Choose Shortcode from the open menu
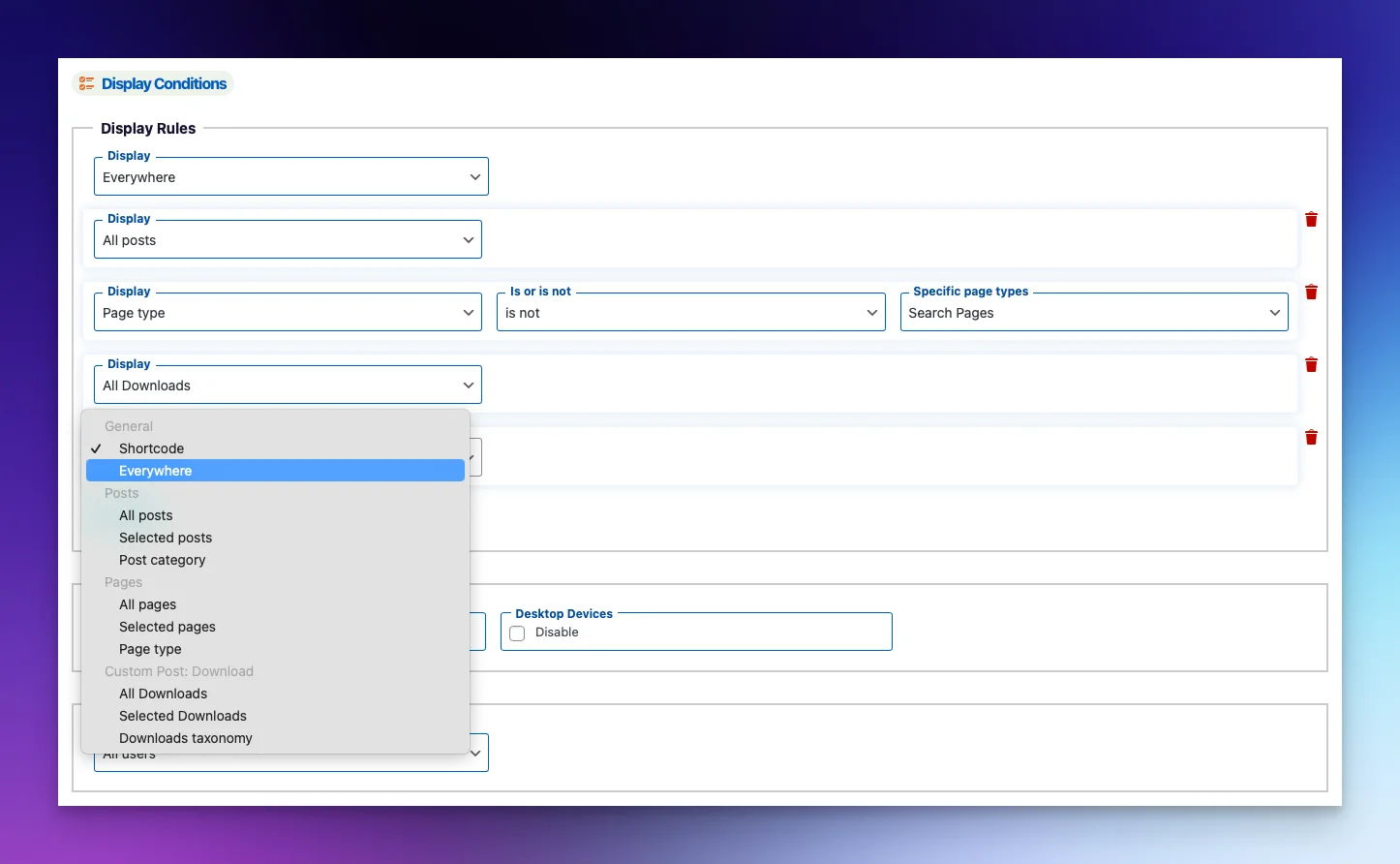 [151, 448]
